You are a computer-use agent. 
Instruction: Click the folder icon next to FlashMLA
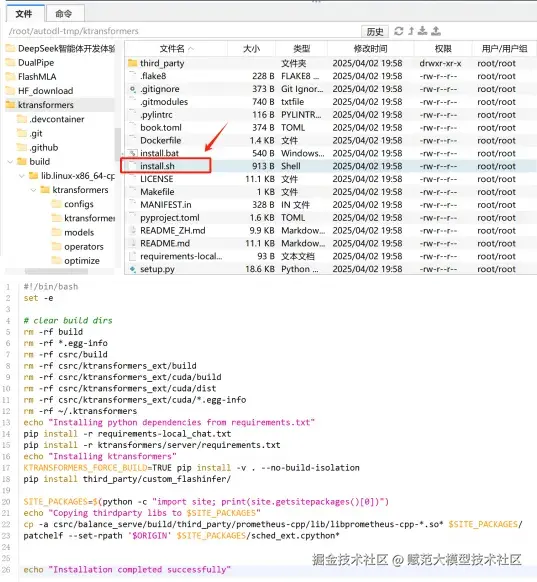point(10,76)
